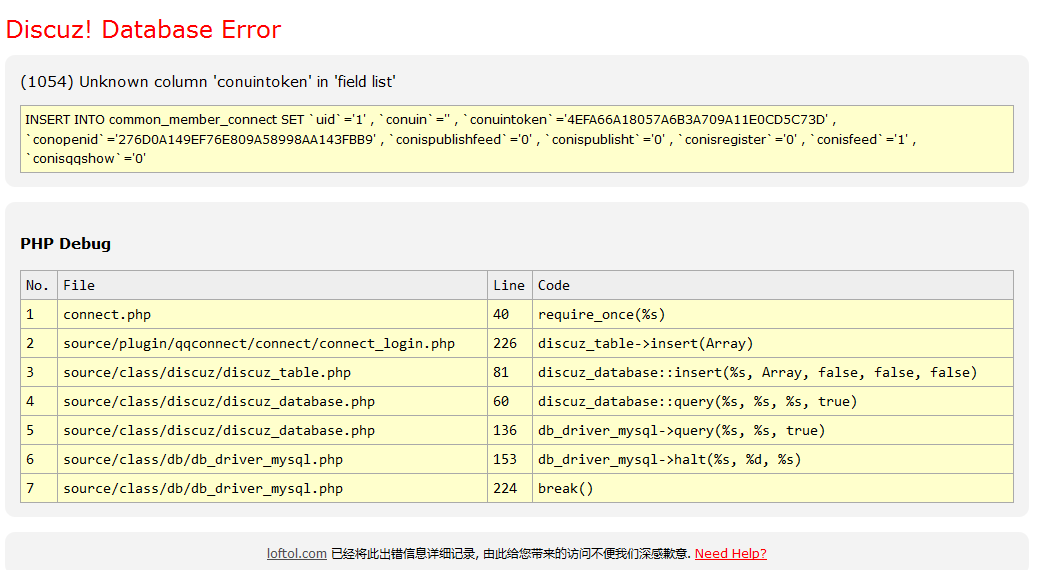
Task: Select the connect.php file cell
Action: pyautogui.click(x=272, y=314)
